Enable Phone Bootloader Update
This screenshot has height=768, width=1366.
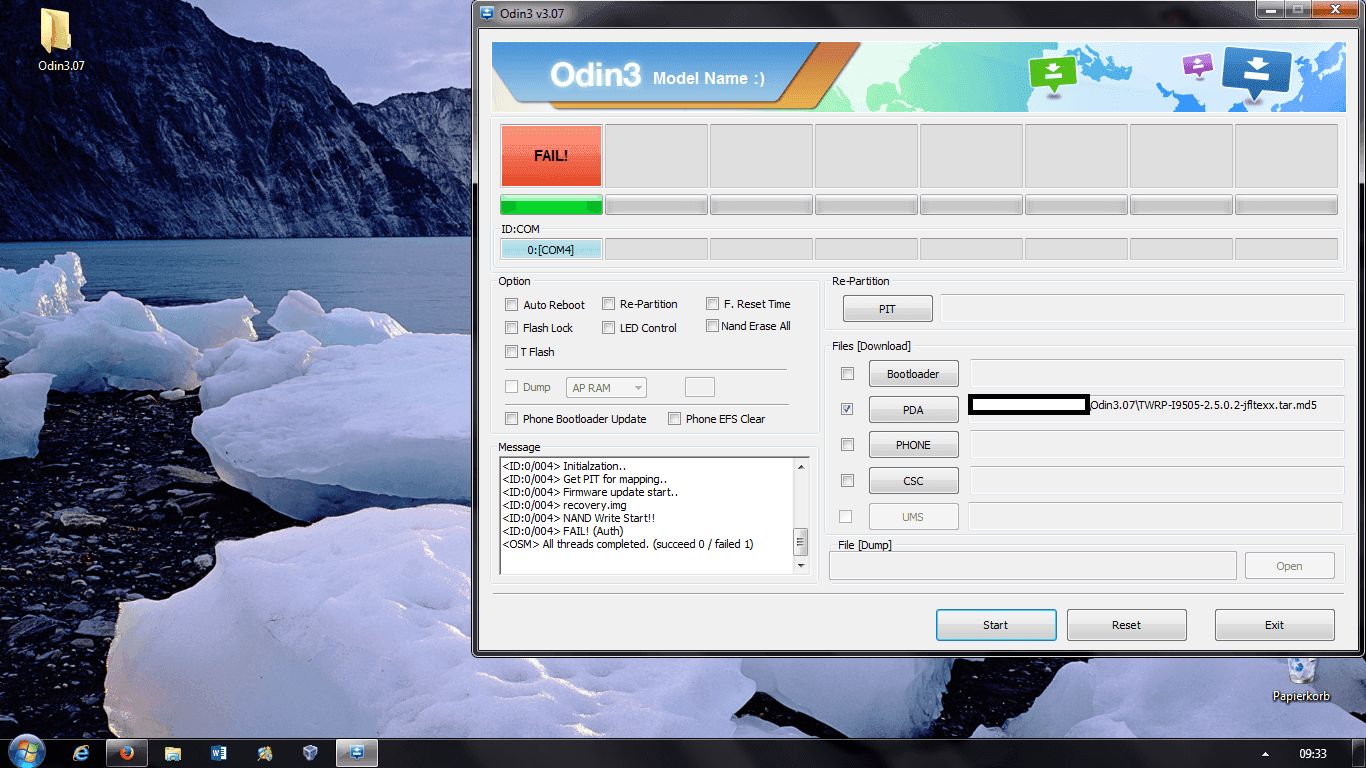(511, 419)
